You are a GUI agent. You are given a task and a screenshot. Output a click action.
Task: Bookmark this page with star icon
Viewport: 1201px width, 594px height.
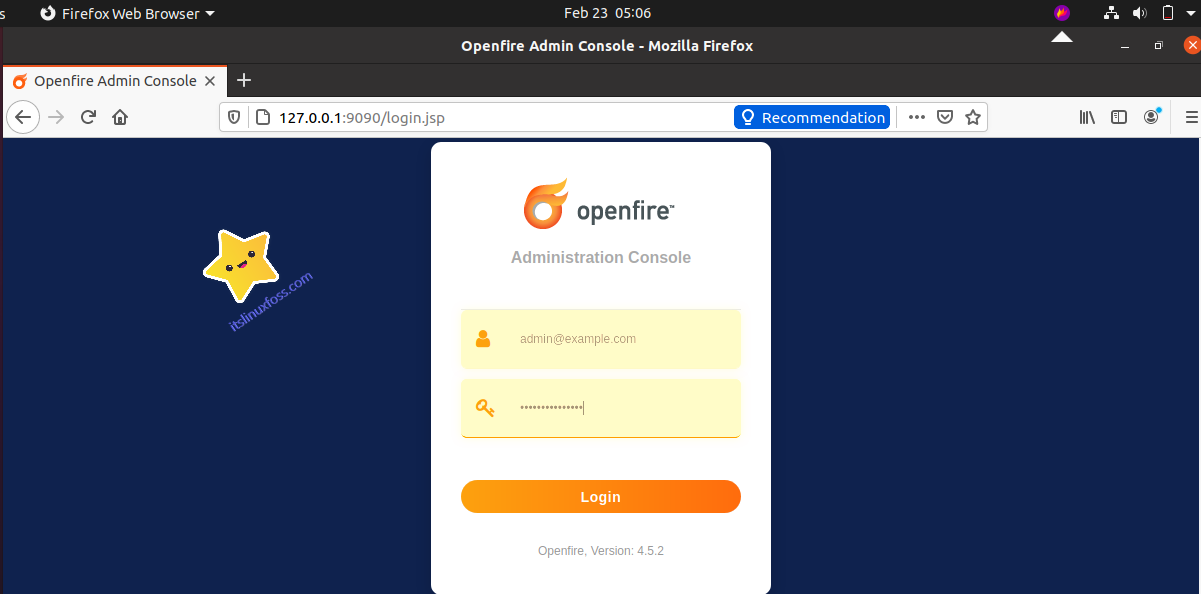tap(972, 117)
